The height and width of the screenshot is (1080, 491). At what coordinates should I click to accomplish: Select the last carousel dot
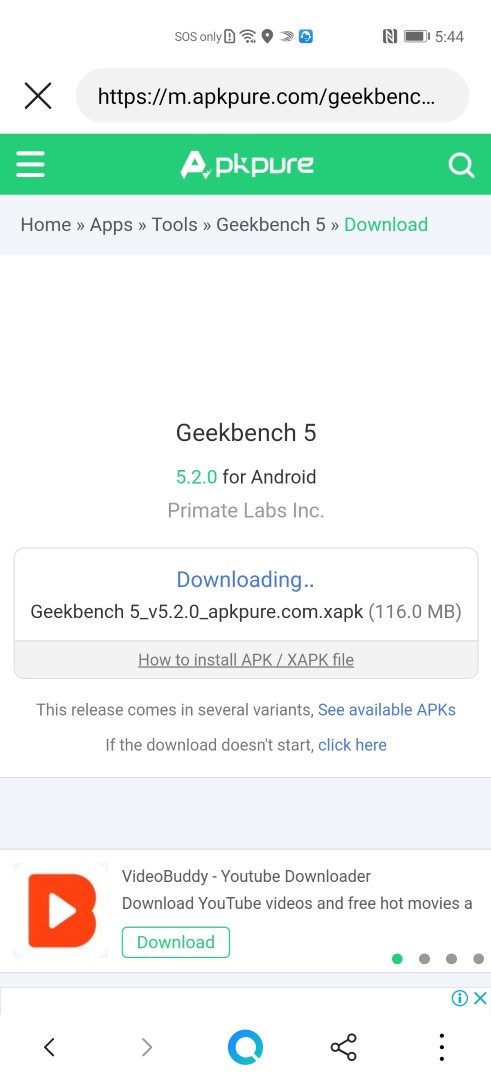[479, 958]
